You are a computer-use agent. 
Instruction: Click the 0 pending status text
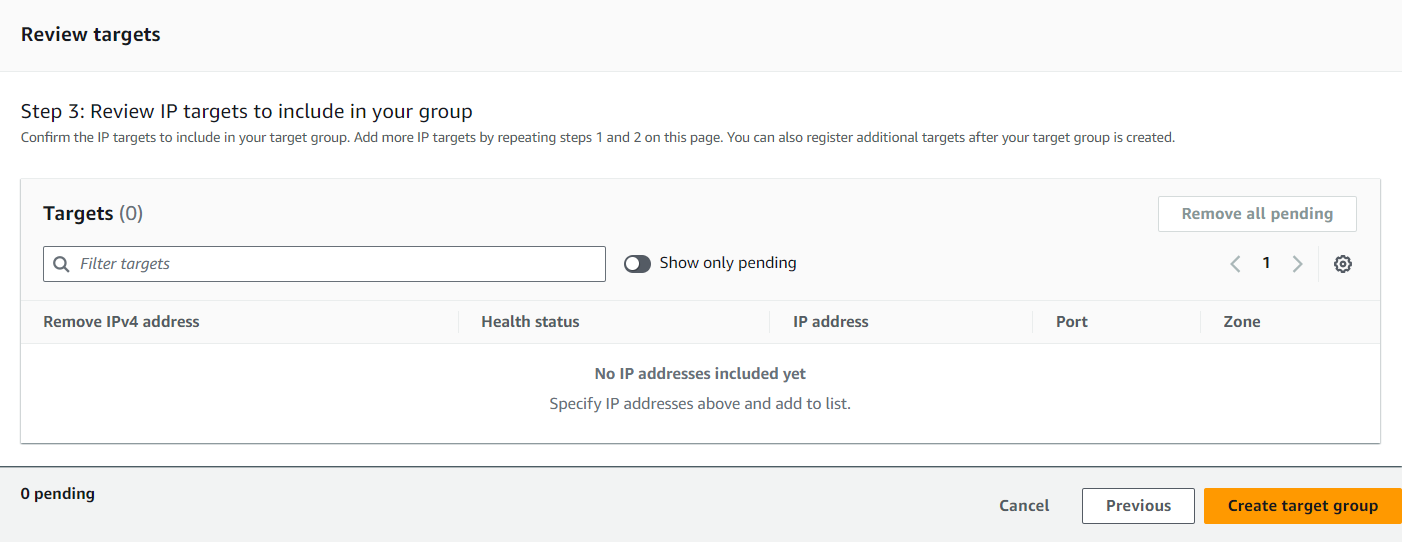coord(58,494)
